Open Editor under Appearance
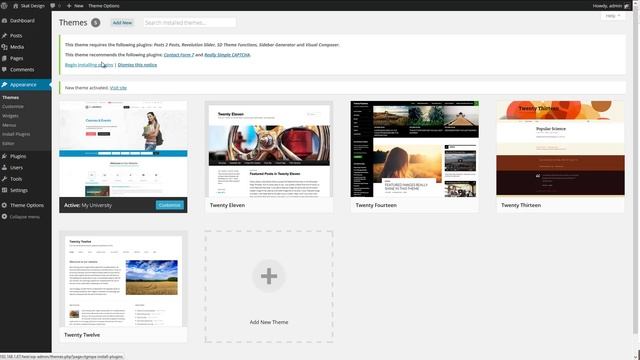640x360 pixels. tap(8, 144)
